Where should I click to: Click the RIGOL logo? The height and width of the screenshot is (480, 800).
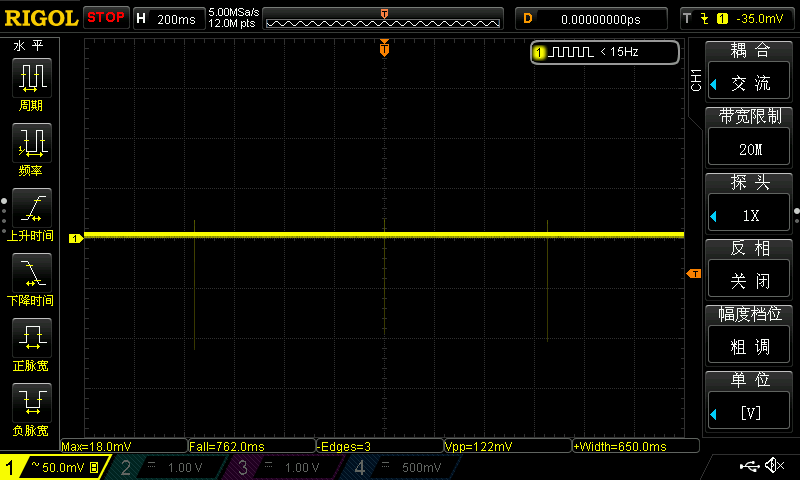pyautogui.click(x=41, y=18)
